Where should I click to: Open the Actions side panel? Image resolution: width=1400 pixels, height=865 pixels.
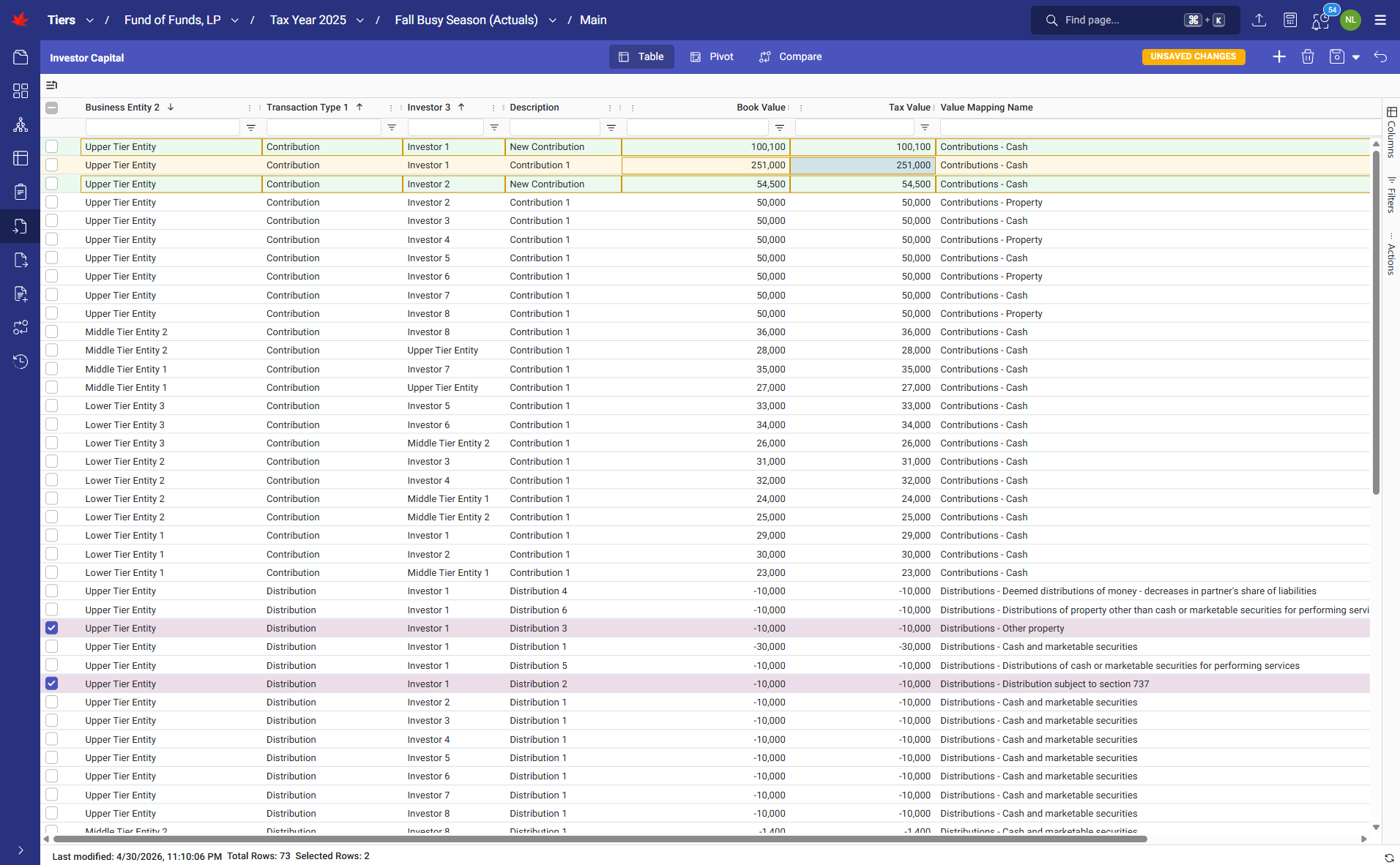tap(1391, 255)
